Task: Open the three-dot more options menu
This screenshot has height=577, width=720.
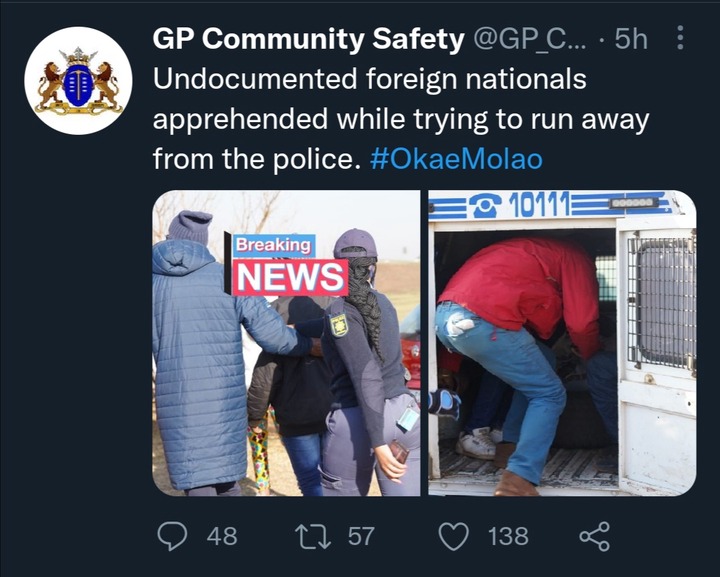Action: [681, 38]
